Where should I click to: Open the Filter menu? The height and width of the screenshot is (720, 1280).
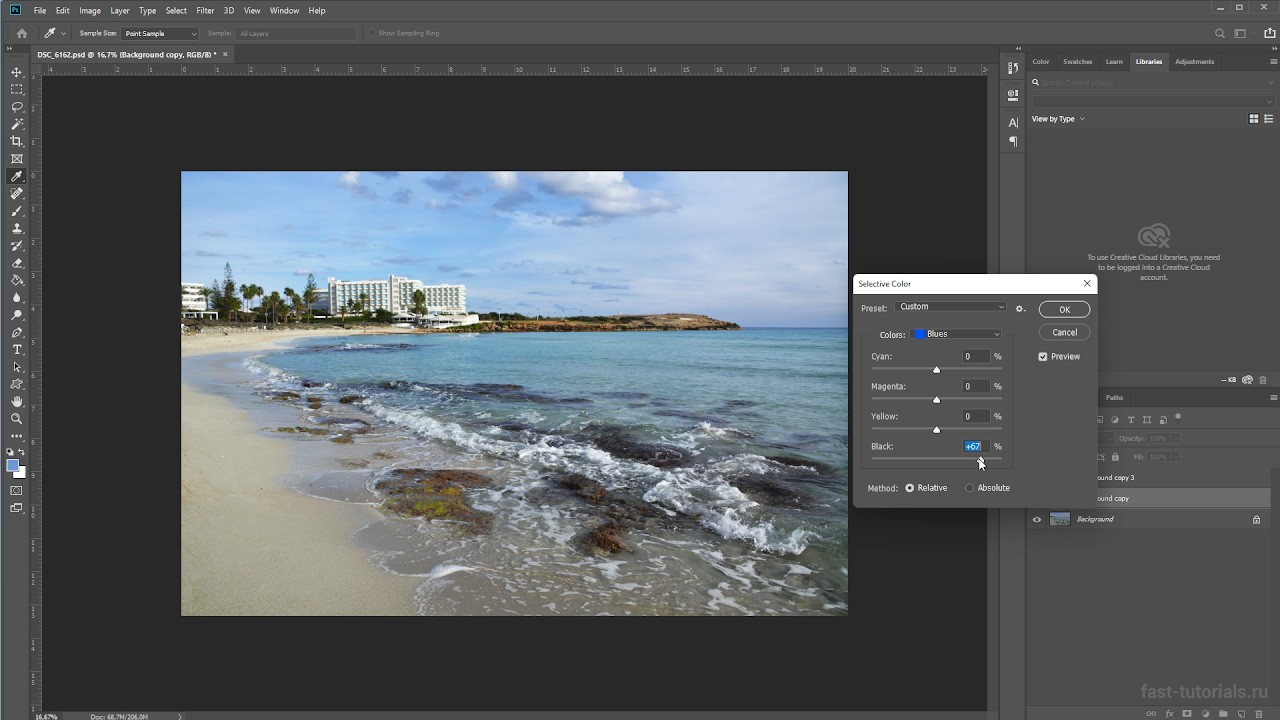[x=205, y=10]
